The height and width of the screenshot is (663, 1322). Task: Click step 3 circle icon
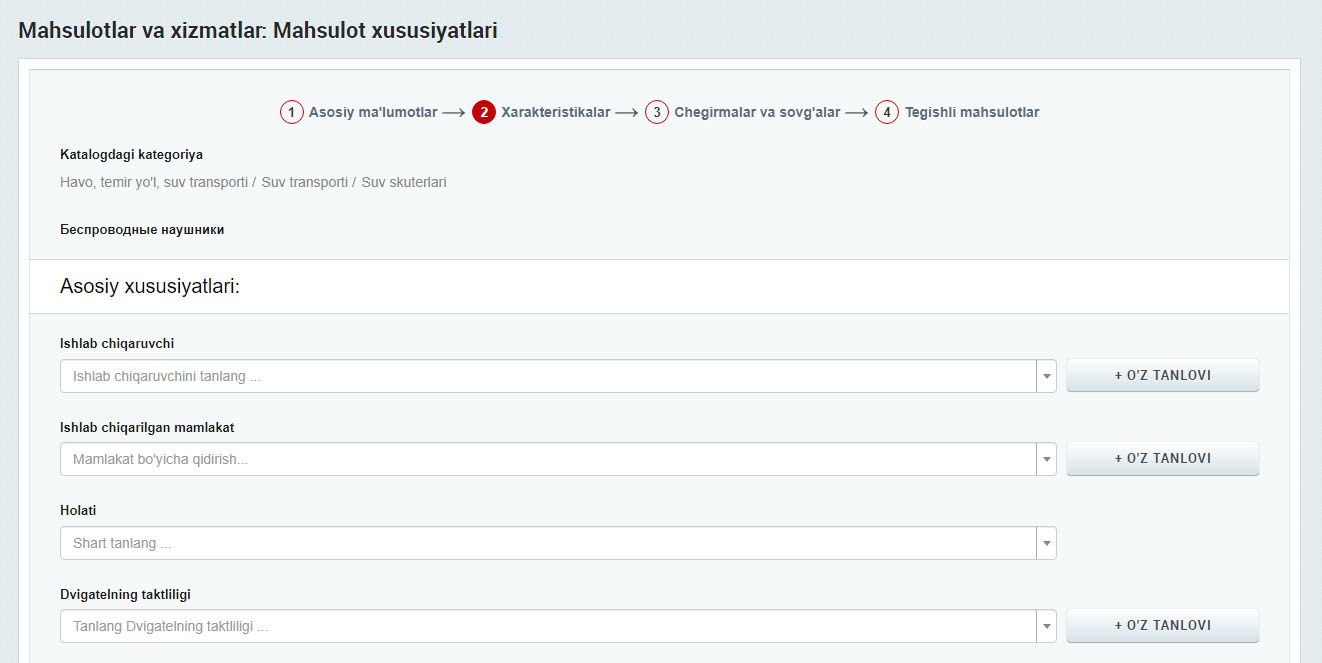click(x=657, y=112)
